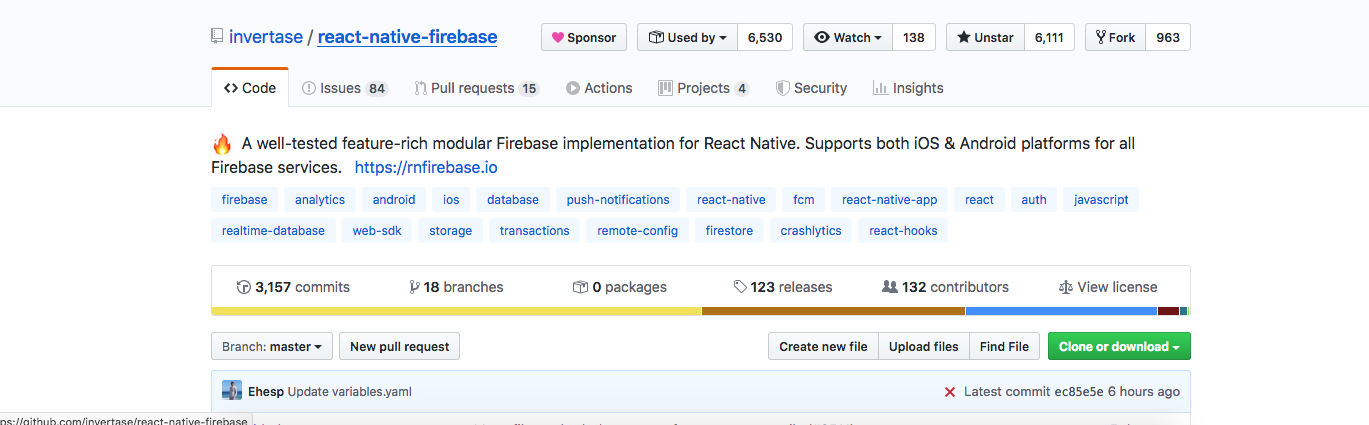The image size is (1369, 425).
Task: Open the react-native-firebase repository link
Action: coord(407,37)
